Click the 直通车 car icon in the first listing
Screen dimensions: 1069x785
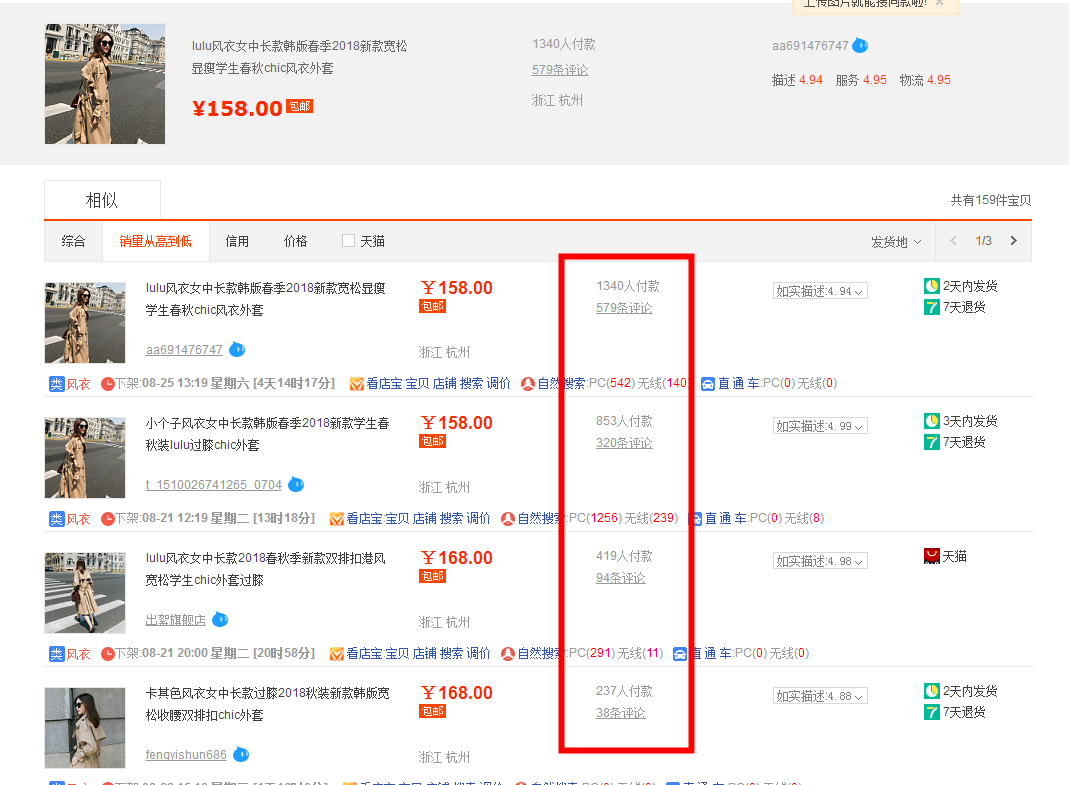click(708, 383)
